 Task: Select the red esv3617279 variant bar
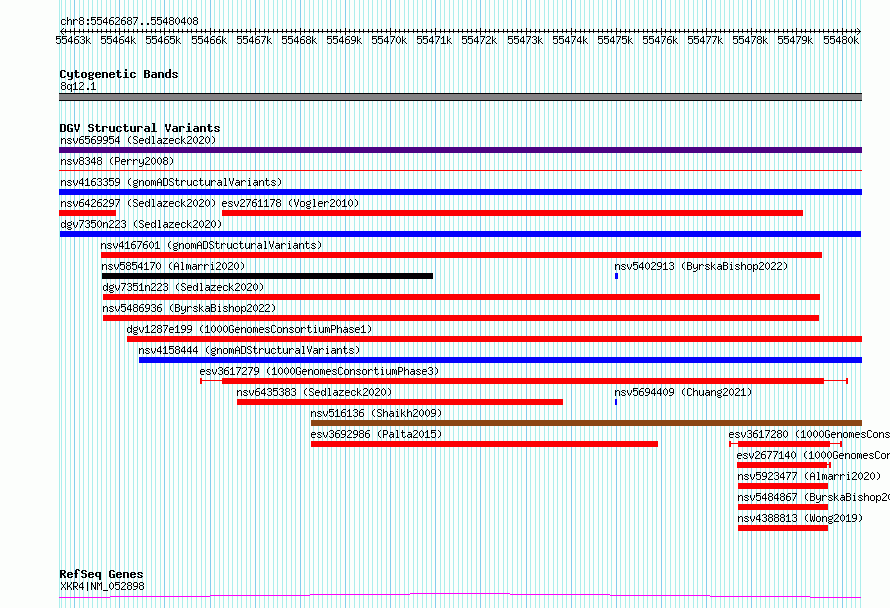point(523,381)
